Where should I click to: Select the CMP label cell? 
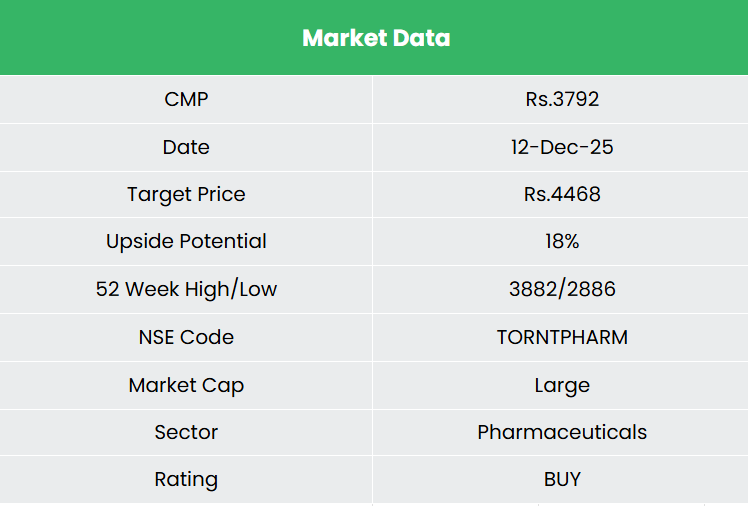coord(186,99)
